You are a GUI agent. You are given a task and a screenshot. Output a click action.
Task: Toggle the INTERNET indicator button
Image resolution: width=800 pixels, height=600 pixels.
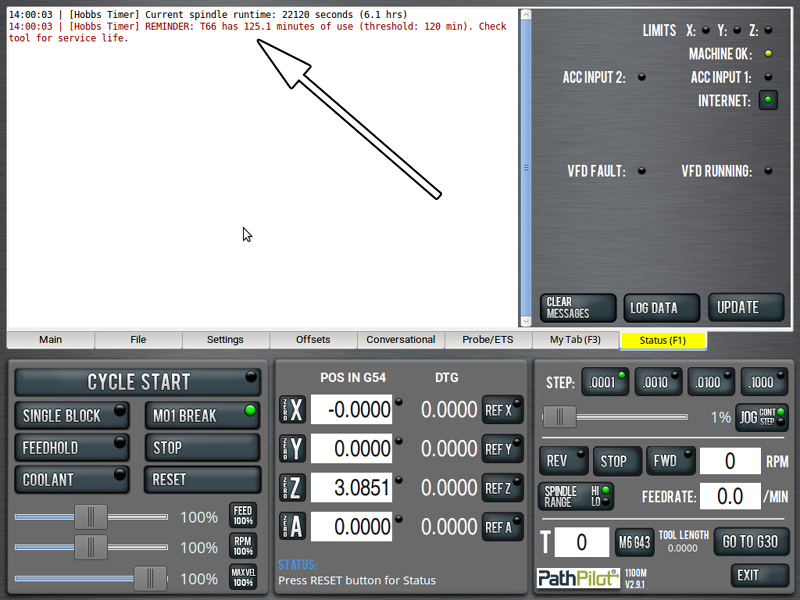point(768,100)
